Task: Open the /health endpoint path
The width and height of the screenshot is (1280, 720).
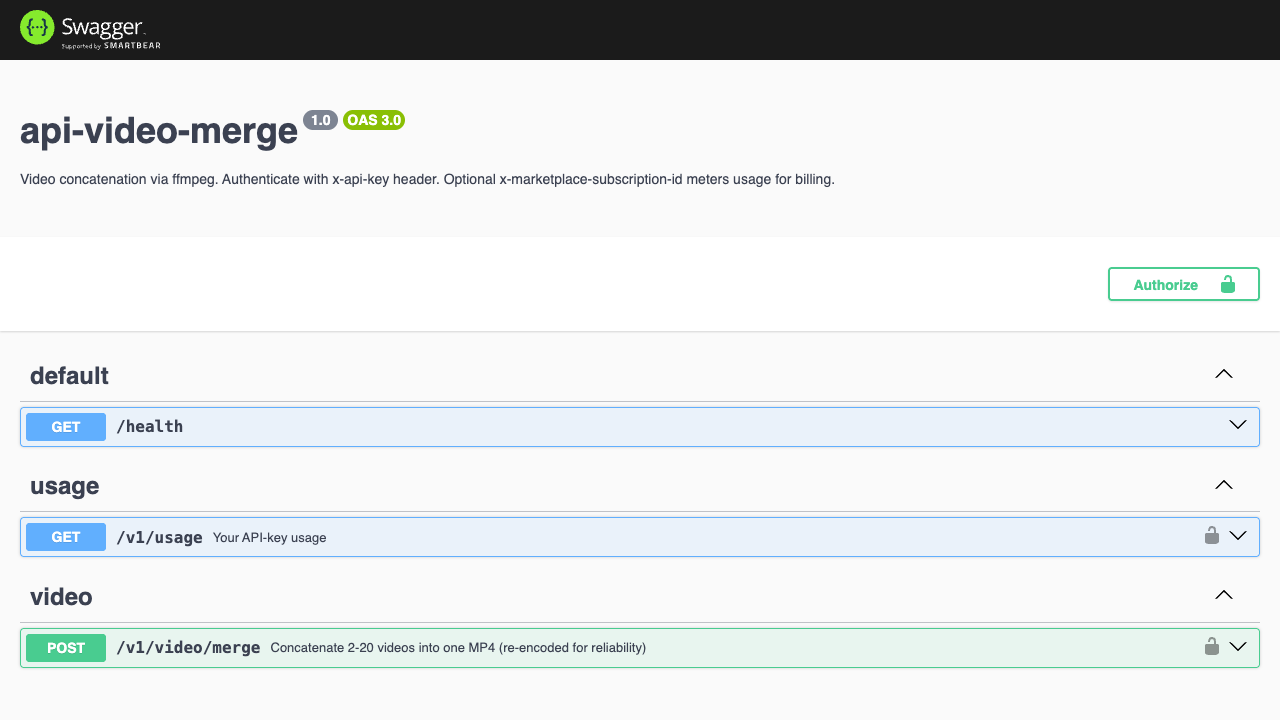Action: click(x=150, y=427)
